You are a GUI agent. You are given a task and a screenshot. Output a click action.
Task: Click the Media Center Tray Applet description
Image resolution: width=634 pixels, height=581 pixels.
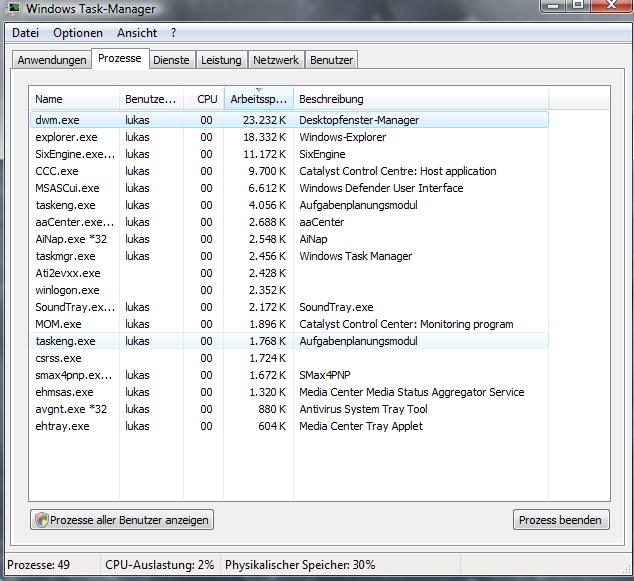[x=361, y=426]
